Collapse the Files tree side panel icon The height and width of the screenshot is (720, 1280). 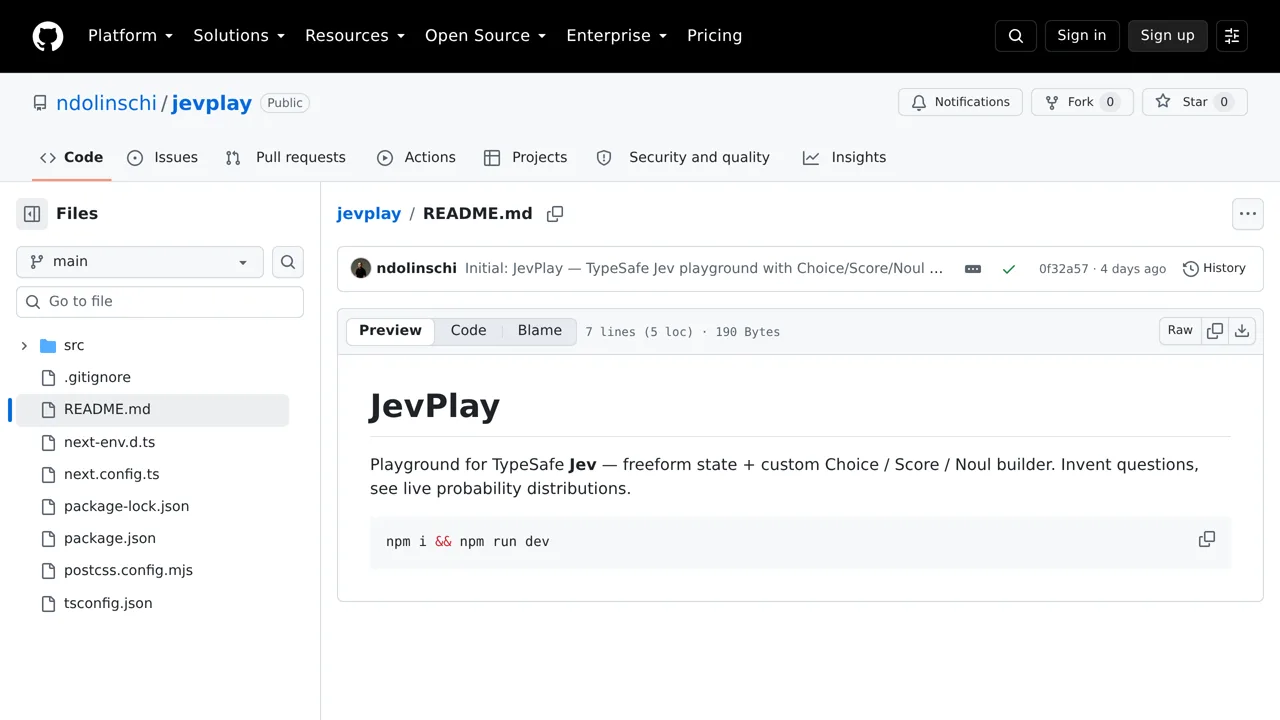pyautogui.click(x=32, y=214)
